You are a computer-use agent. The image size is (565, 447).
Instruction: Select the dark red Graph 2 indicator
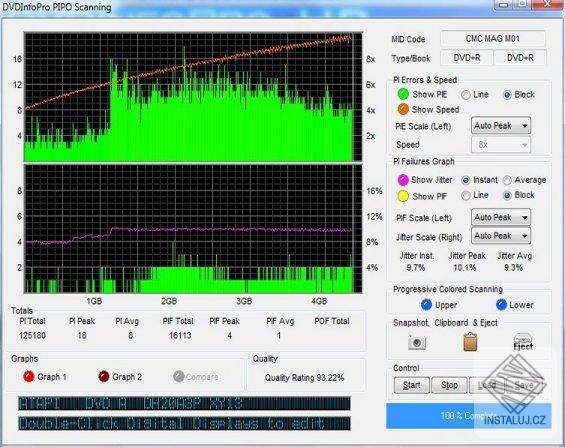click(104, 376)
